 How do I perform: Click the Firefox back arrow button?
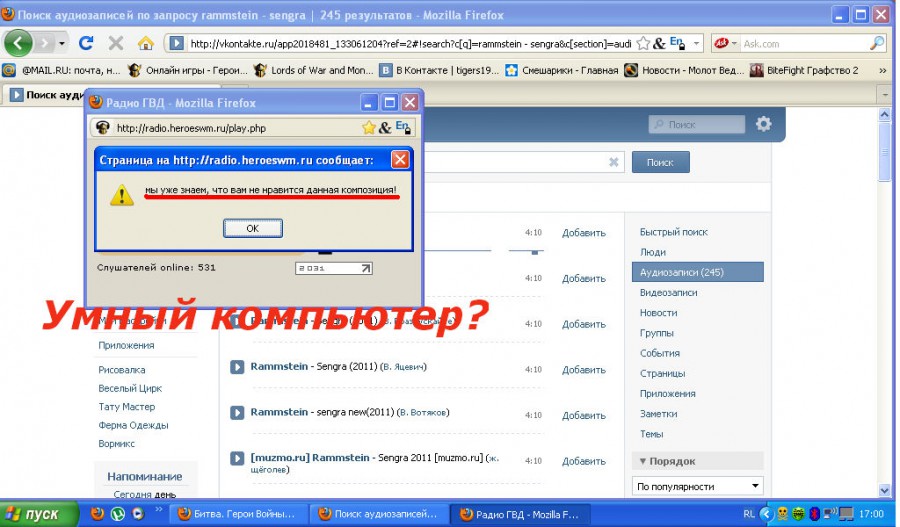coord(18,43)
